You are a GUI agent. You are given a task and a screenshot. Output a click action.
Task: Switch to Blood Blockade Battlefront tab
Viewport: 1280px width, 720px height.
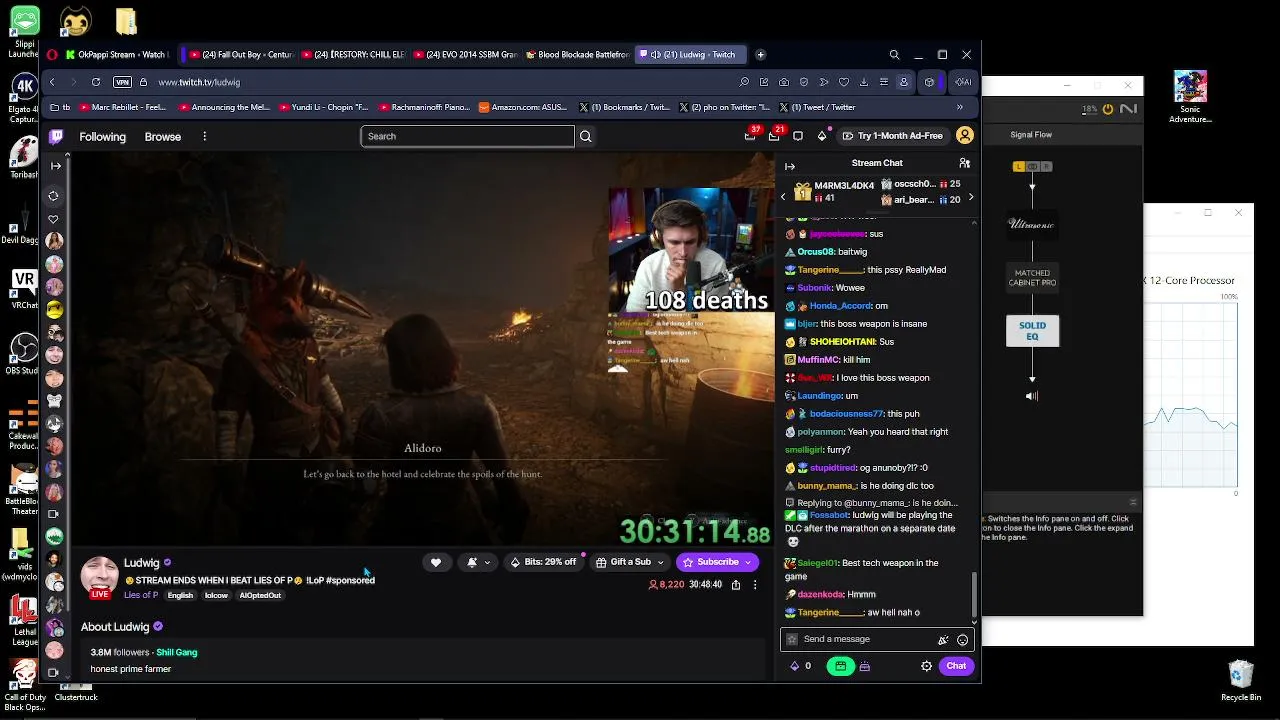pyautogui.click(x=577, y=55)
